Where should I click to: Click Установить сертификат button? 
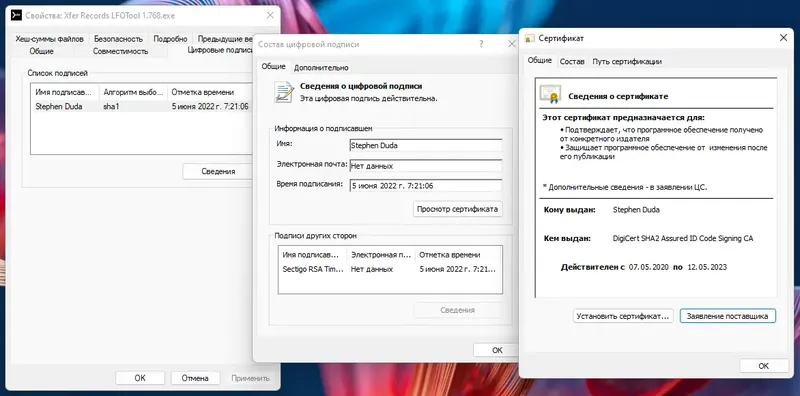623,316
